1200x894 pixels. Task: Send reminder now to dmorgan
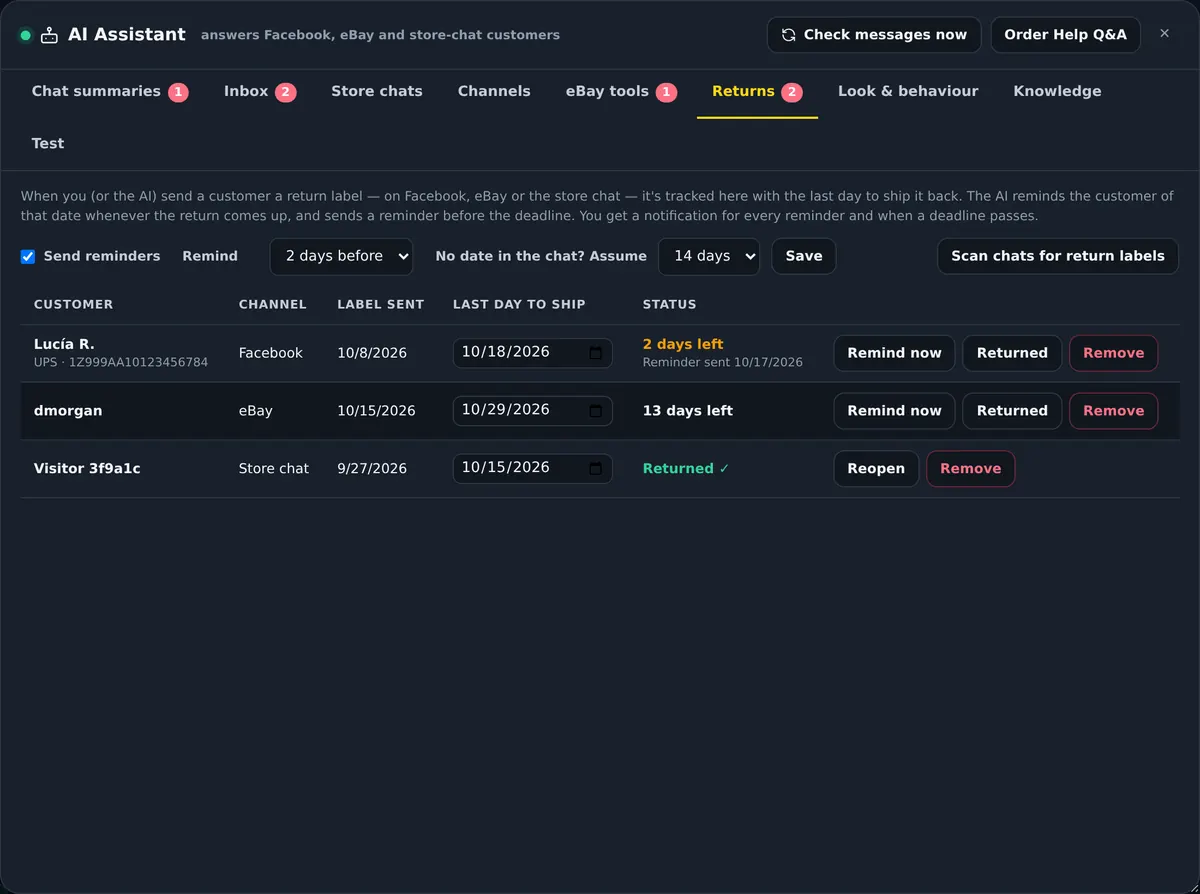894,411
